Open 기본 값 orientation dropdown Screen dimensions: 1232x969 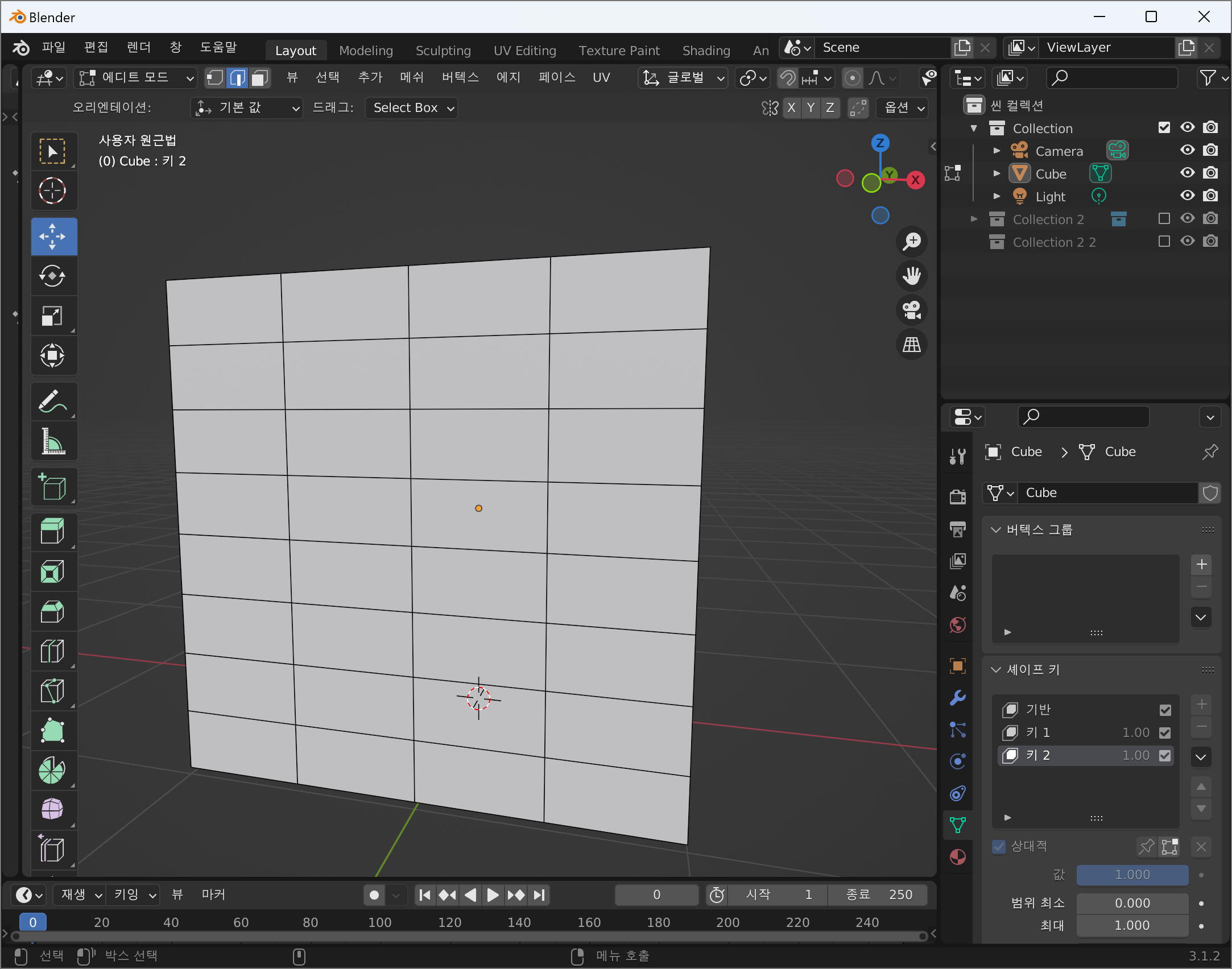(246, 107)
